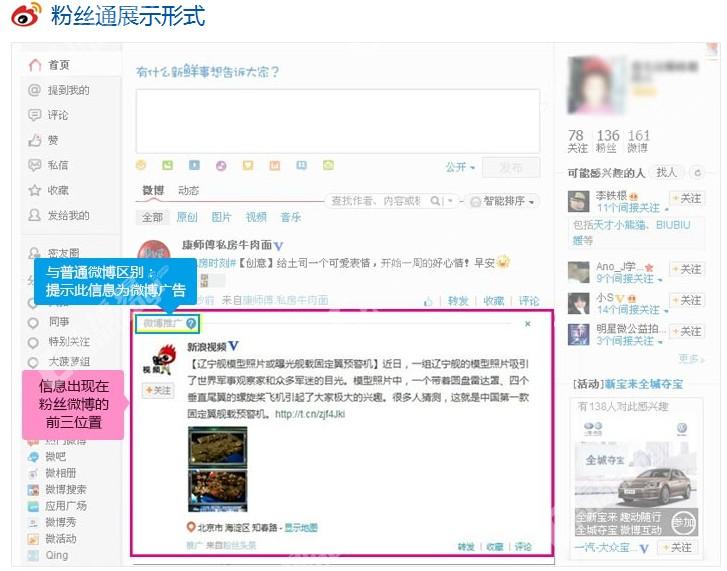This screenshot has width=727, height=571.
Task: Click the orange square icon under compose box
Action: click(275, 165)
